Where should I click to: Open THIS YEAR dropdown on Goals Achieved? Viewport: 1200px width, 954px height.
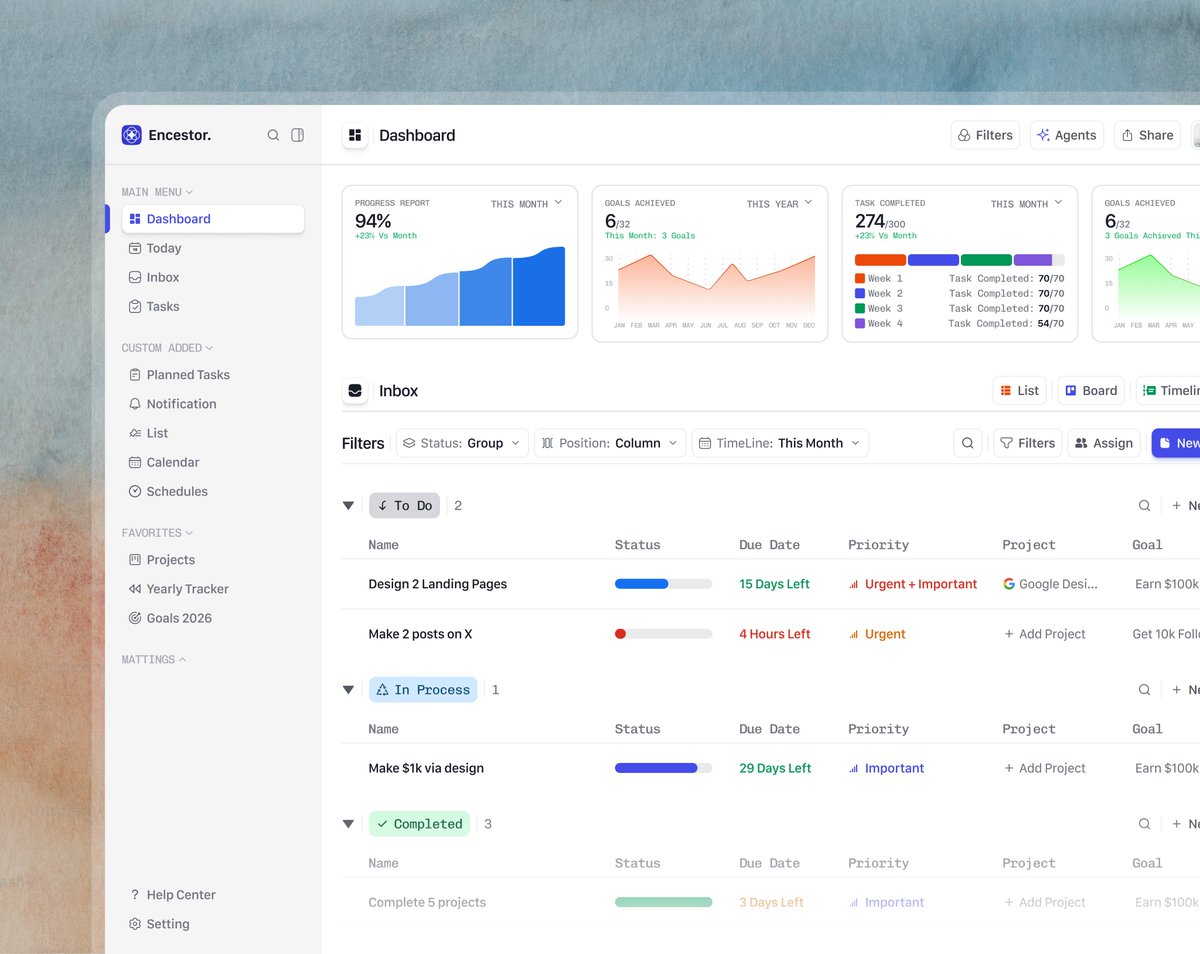pyautogui.click(x=779, y=203)
